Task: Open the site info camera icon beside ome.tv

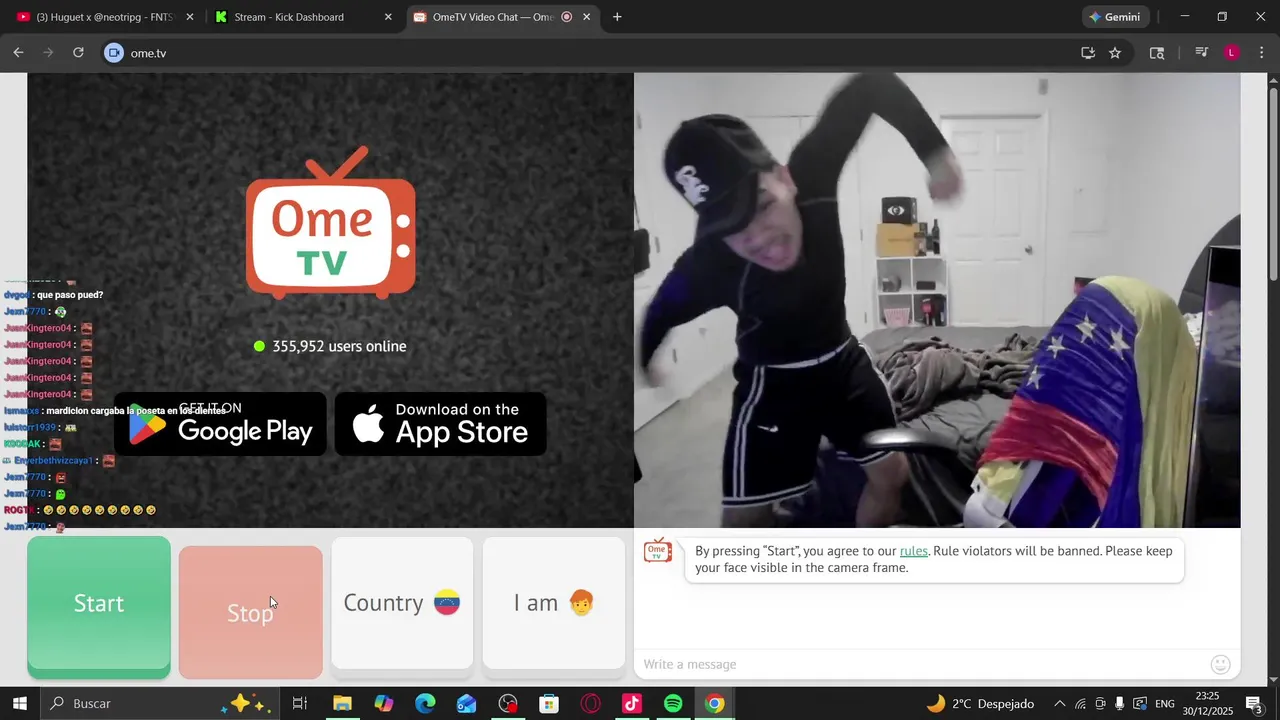Action: point(114,53)
